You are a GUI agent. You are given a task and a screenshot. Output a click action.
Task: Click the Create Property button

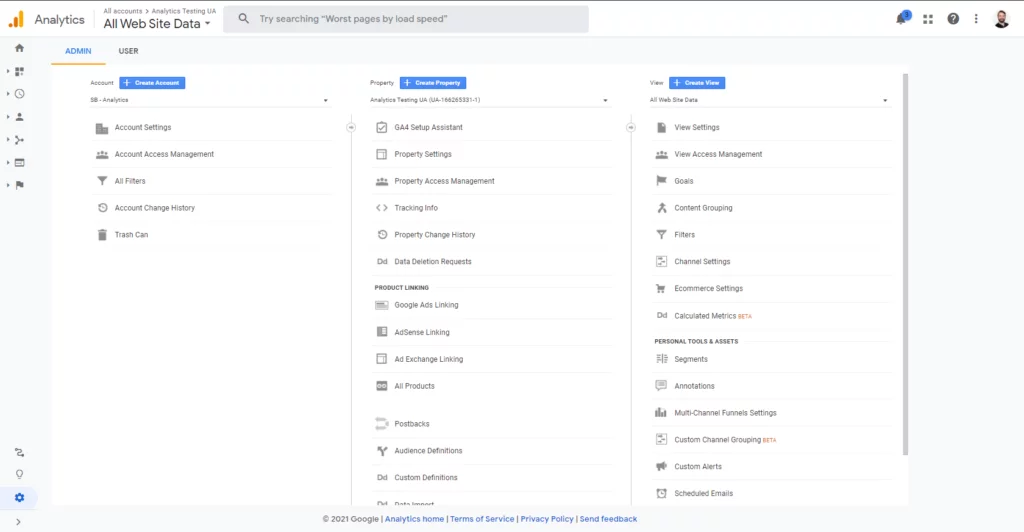pos(433,83)
